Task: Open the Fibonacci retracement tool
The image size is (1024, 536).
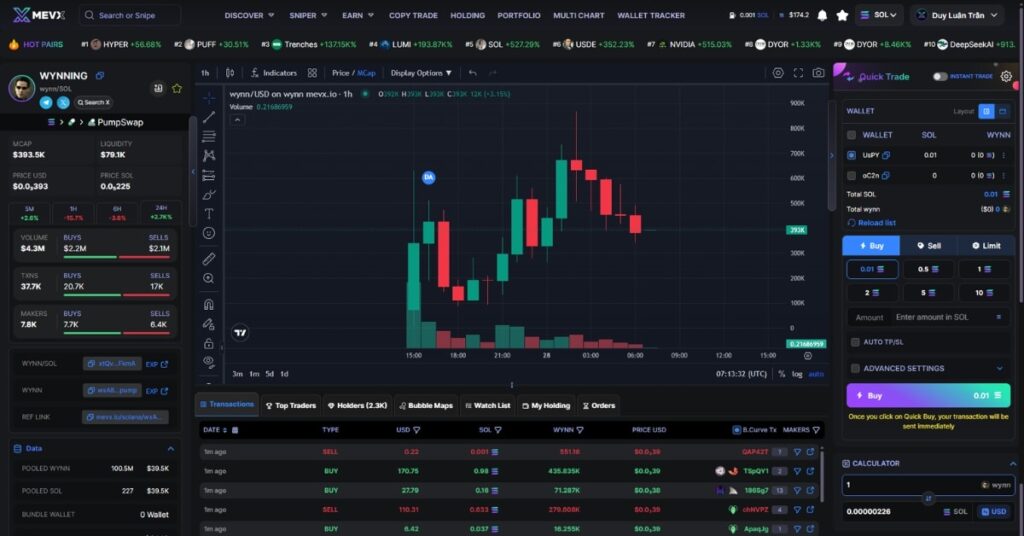Action: (209, 136)
